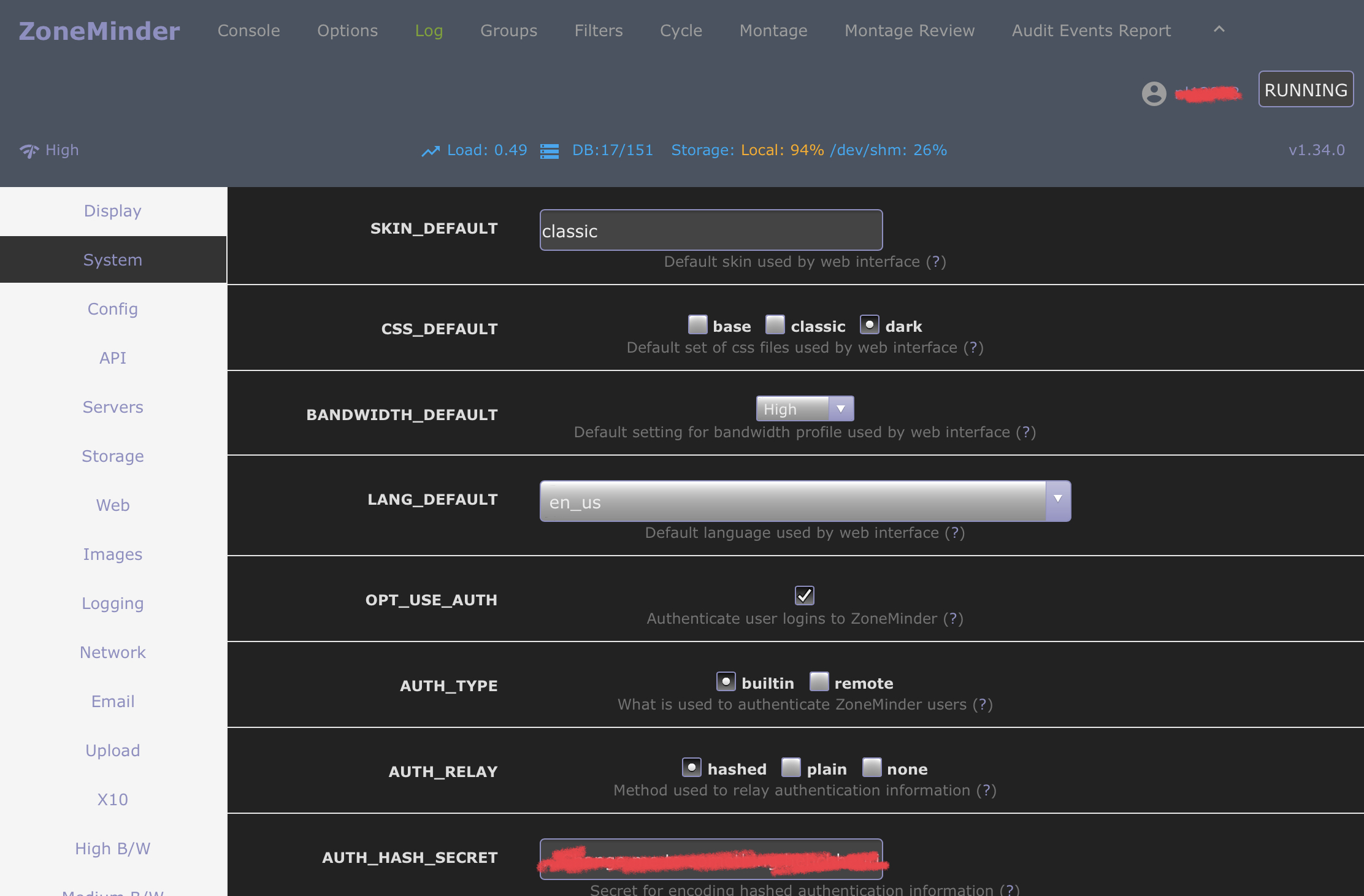
Task: Switch to the Upload options tab
Action: click(x=113, y=751)
